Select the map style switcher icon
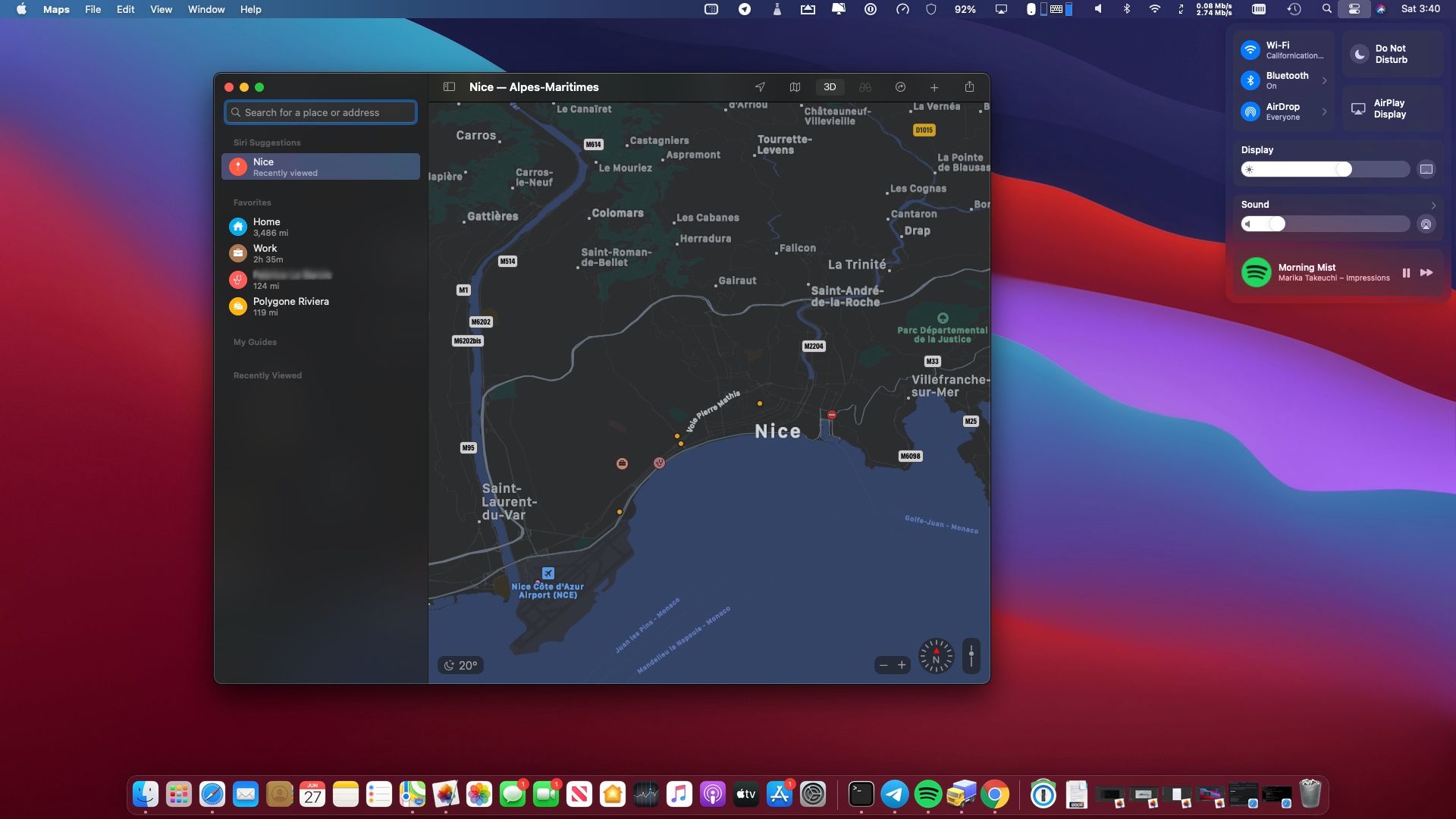The image size is (1456, 819). coord(795,87)
